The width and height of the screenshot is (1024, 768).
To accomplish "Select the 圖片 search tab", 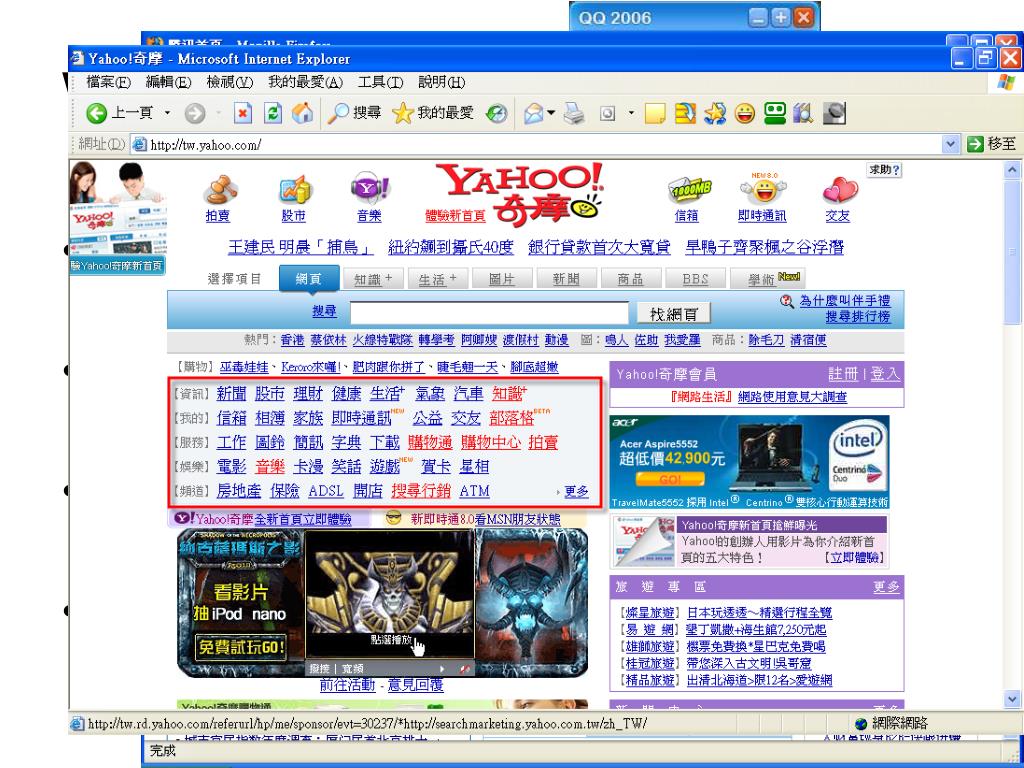I will pyautogui.click(x=502, y=279).
